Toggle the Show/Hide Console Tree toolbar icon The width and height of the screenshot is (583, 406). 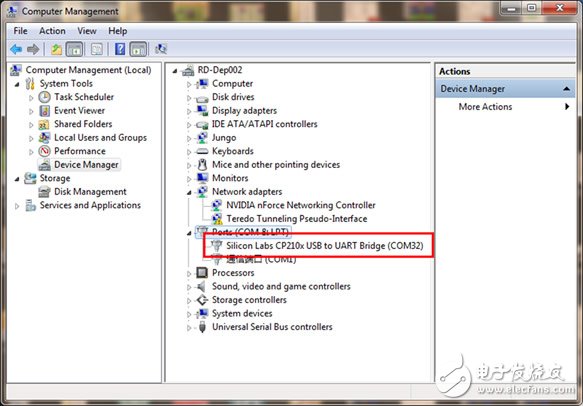(x=74, y=49)
